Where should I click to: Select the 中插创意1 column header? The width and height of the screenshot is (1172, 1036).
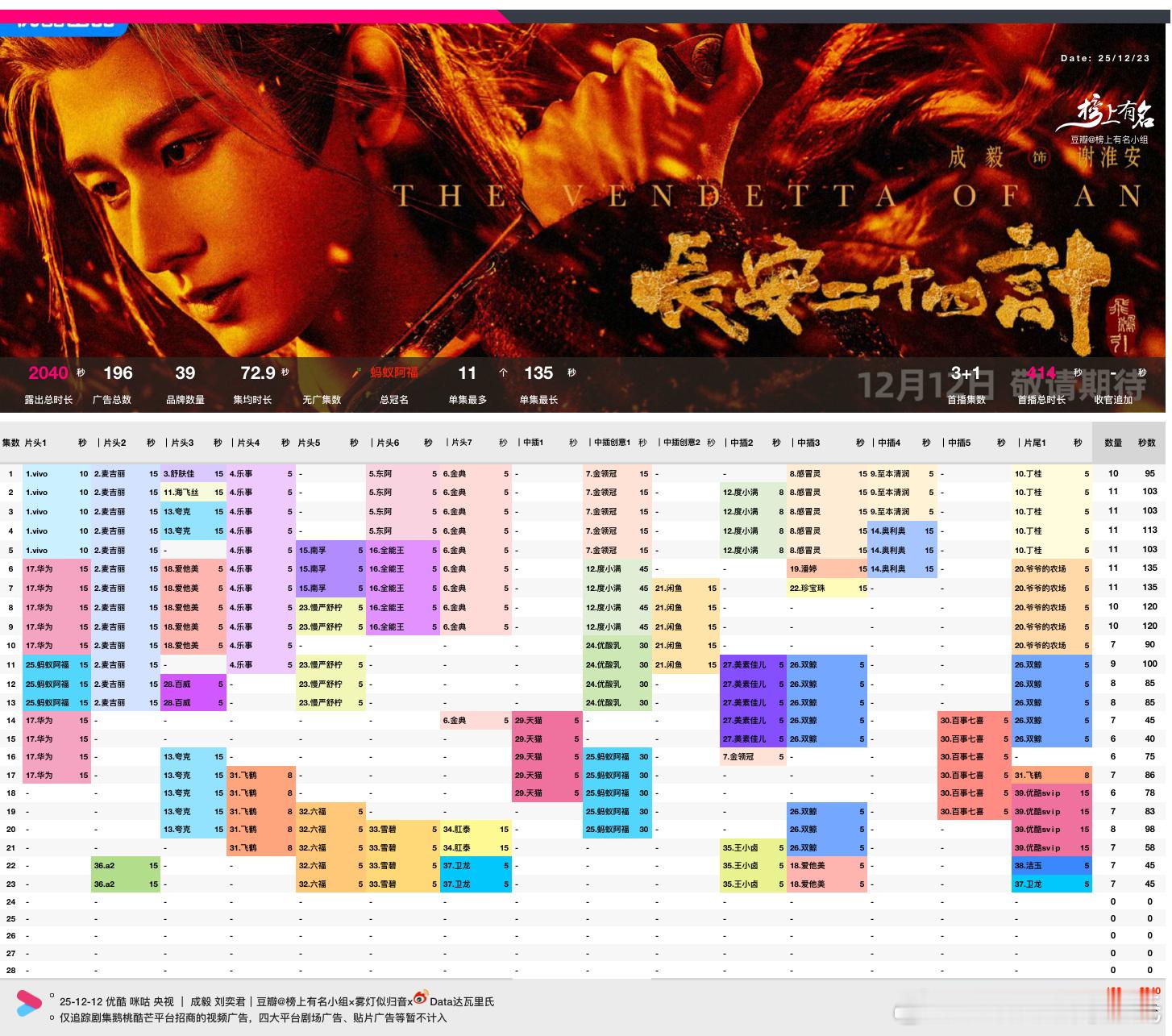(612, 443)
